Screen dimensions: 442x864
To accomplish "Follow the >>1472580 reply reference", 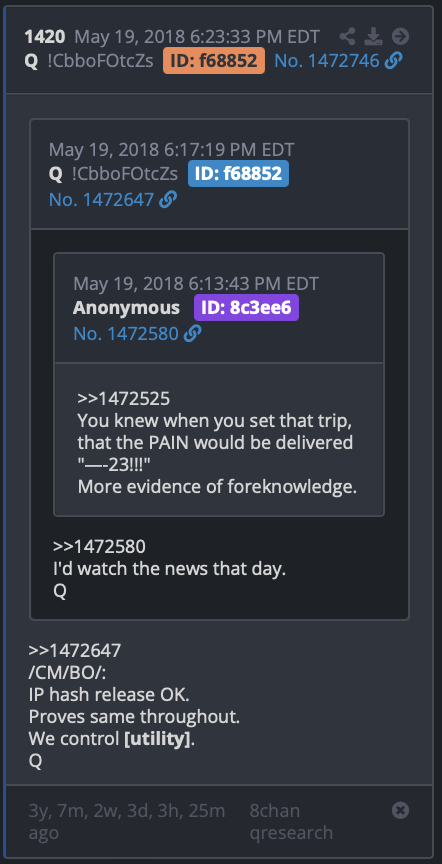I will (99, 547).
